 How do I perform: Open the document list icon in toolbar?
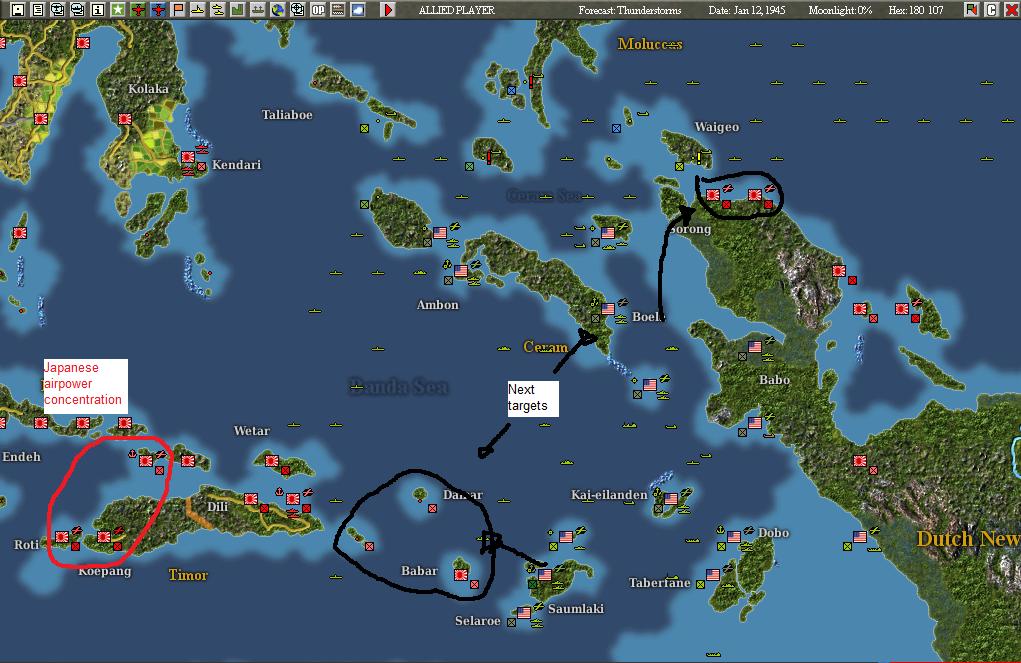click(x=38, y=9)
